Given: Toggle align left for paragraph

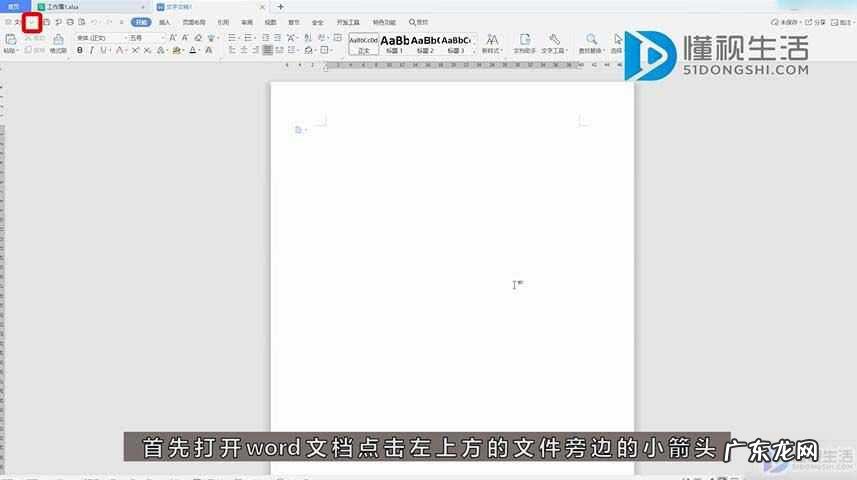Looking at the screenshot, I should click(x=232, y=50).
